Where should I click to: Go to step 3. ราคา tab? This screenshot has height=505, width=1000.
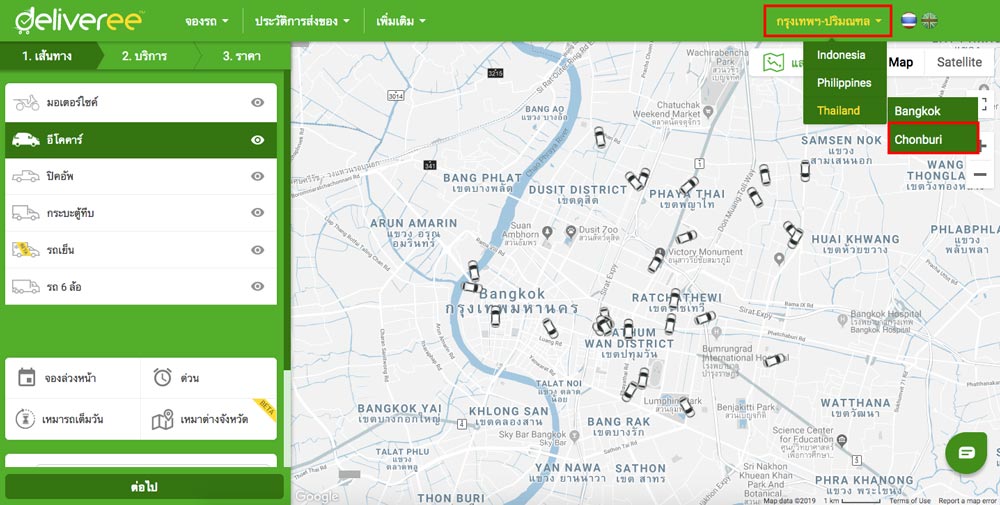coord(243,56)
